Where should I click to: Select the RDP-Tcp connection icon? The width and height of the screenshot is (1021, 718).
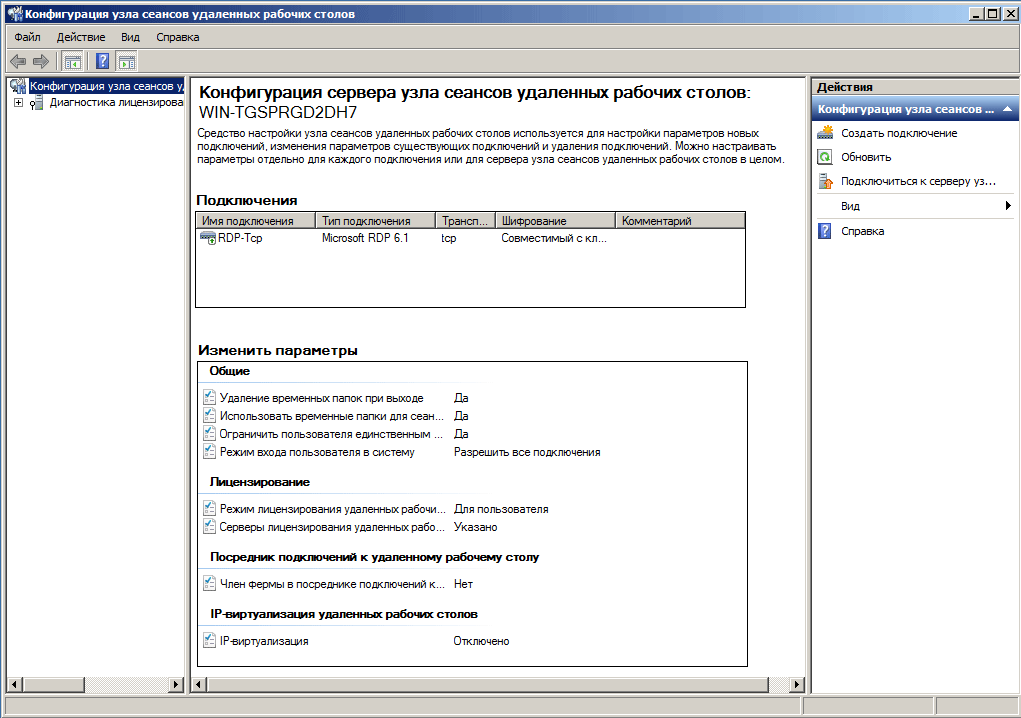click(208, 238)
